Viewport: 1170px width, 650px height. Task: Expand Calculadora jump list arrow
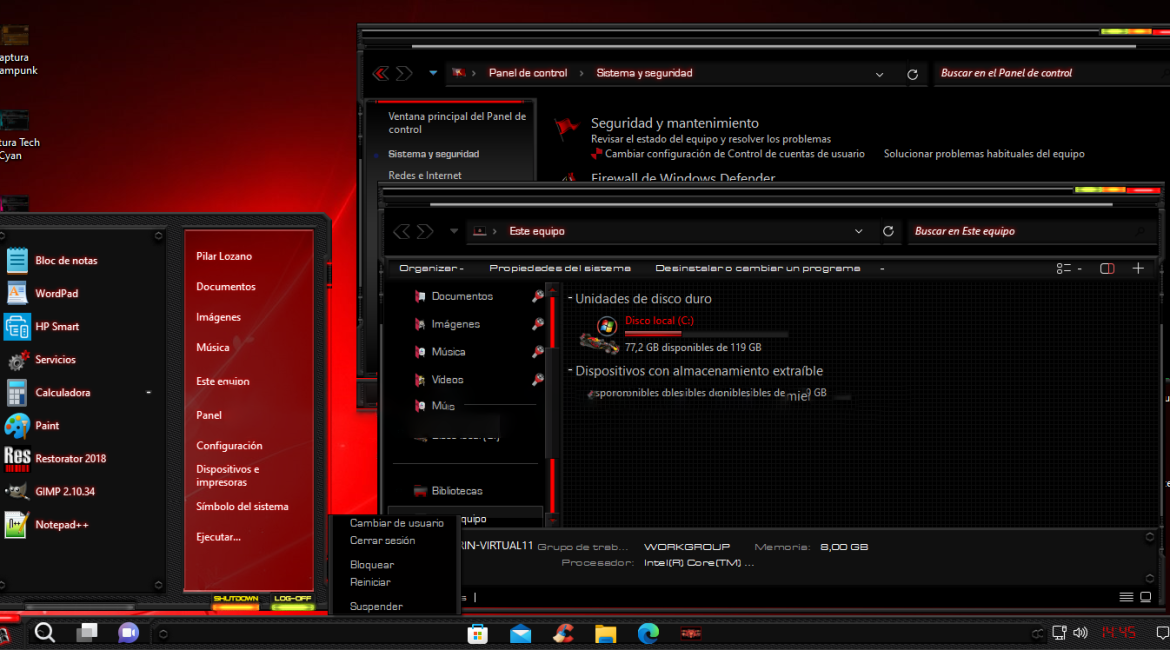point(148,393)
